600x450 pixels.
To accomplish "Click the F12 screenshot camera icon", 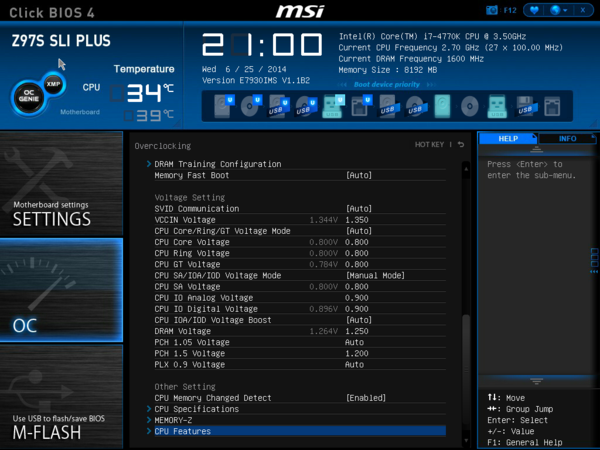I will tap(491, 10).
